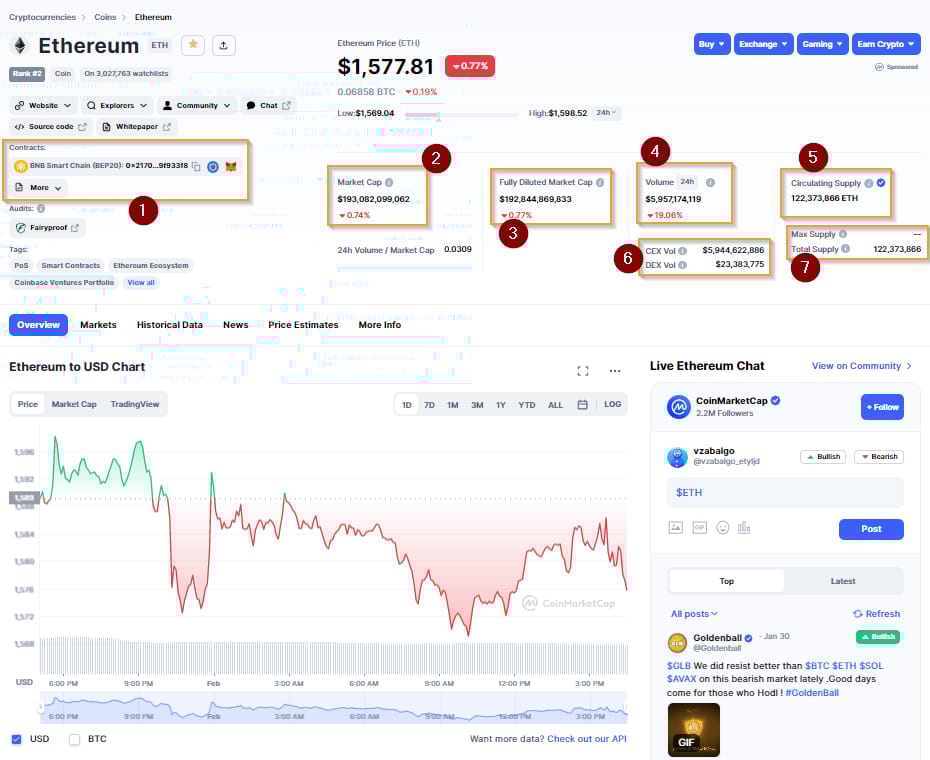Image resolution: width=930 pixels, height=760 pixels.
Task: Filter chat by the All posts dropdown
Action: (x=694, y=614)
